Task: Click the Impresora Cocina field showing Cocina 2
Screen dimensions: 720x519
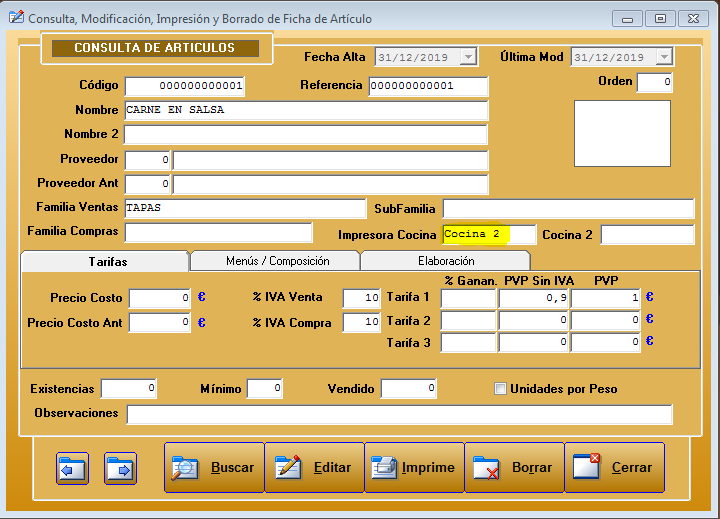Action: (489, 234)
